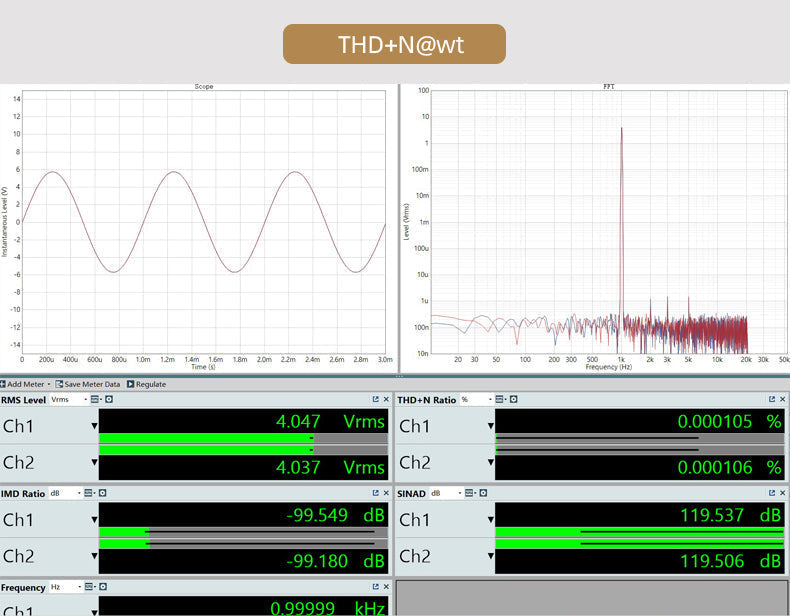Pop out the IMD Ratio meter panel
790x616 pixels.
click(376, 493)
